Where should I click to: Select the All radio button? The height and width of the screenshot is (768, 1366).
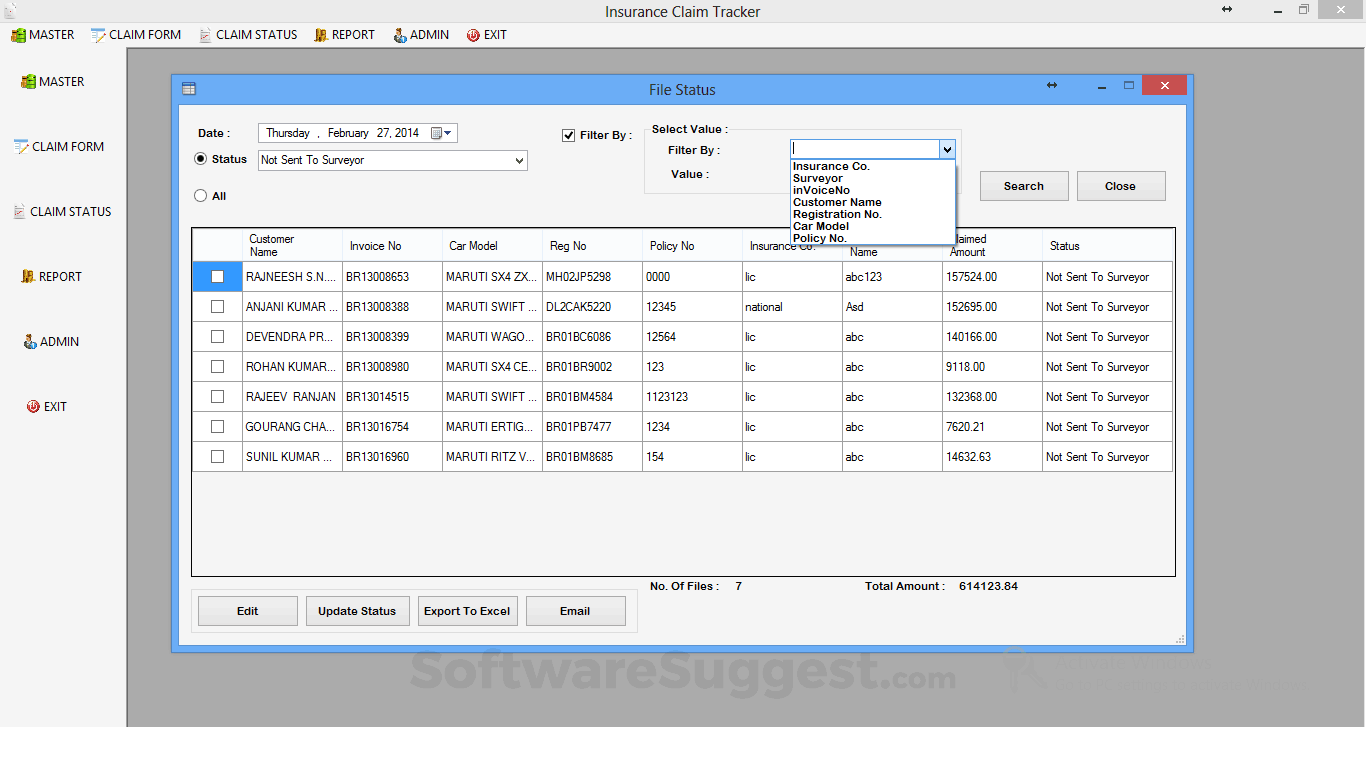pyautogui.click(x=200, y=195)
